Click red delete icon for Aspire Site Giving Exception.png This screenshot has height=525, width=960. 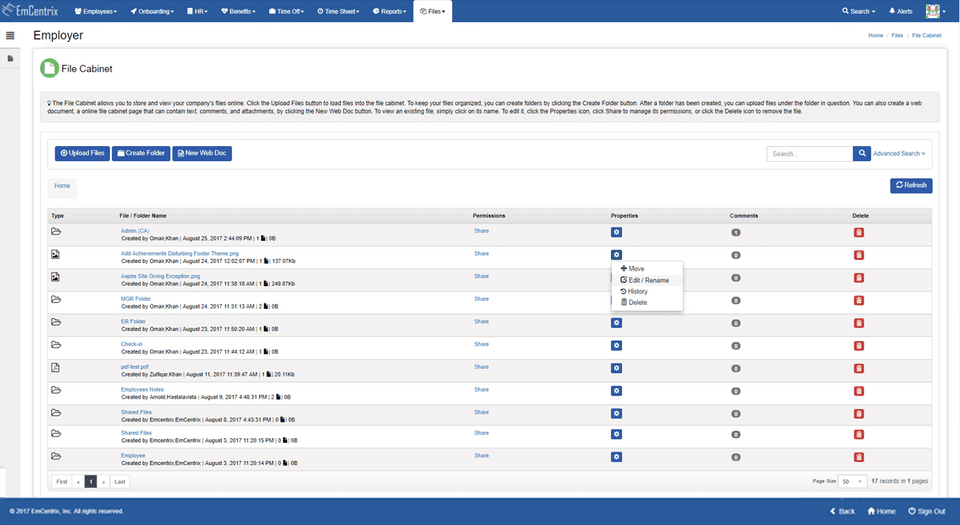pos(859,278)
